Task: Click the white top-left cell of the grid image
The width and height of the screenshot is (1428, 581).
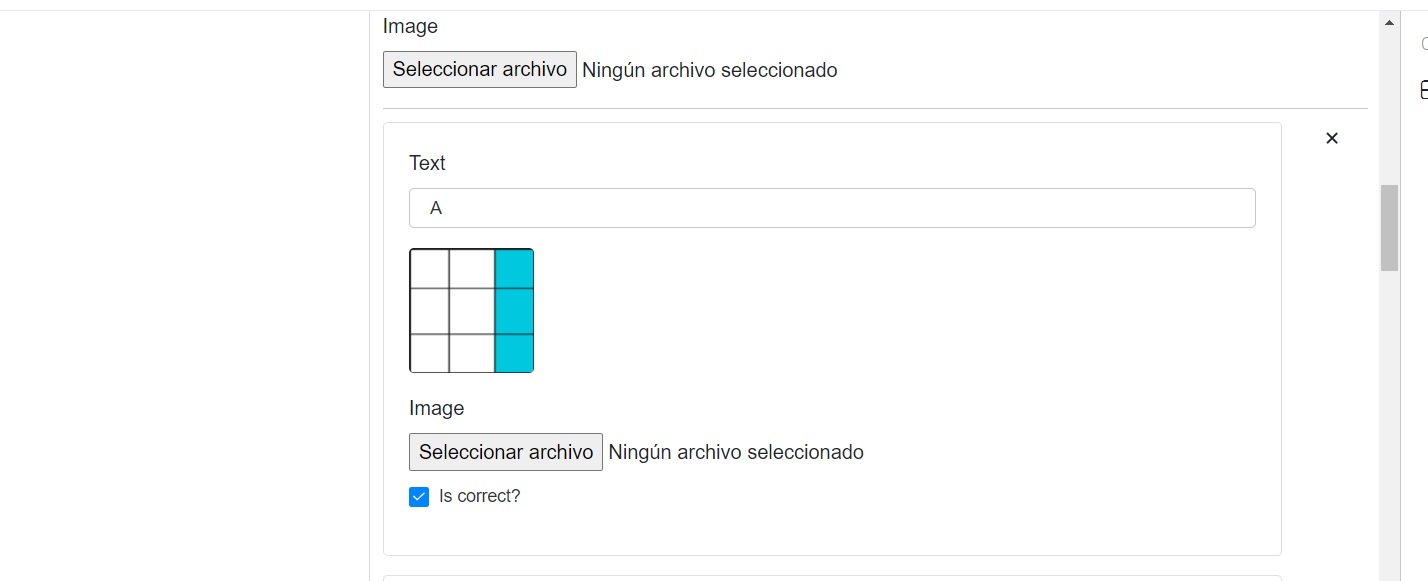Action: coord(429,269)
